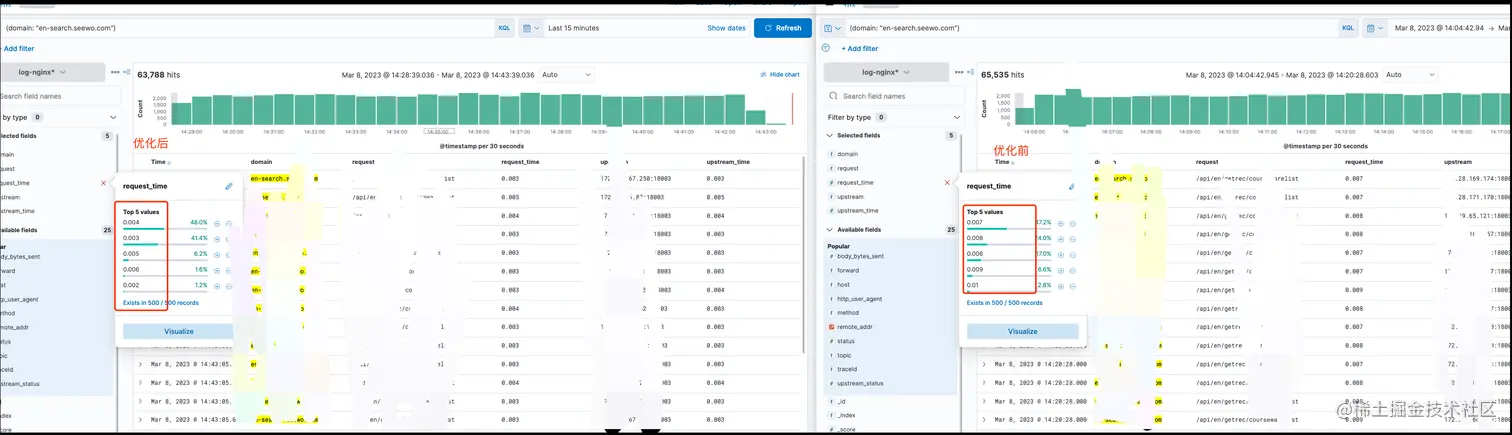Filter for value 0.006 plus icon in left popover
This screenshot has height=435, width=1512.
(217, 270)
